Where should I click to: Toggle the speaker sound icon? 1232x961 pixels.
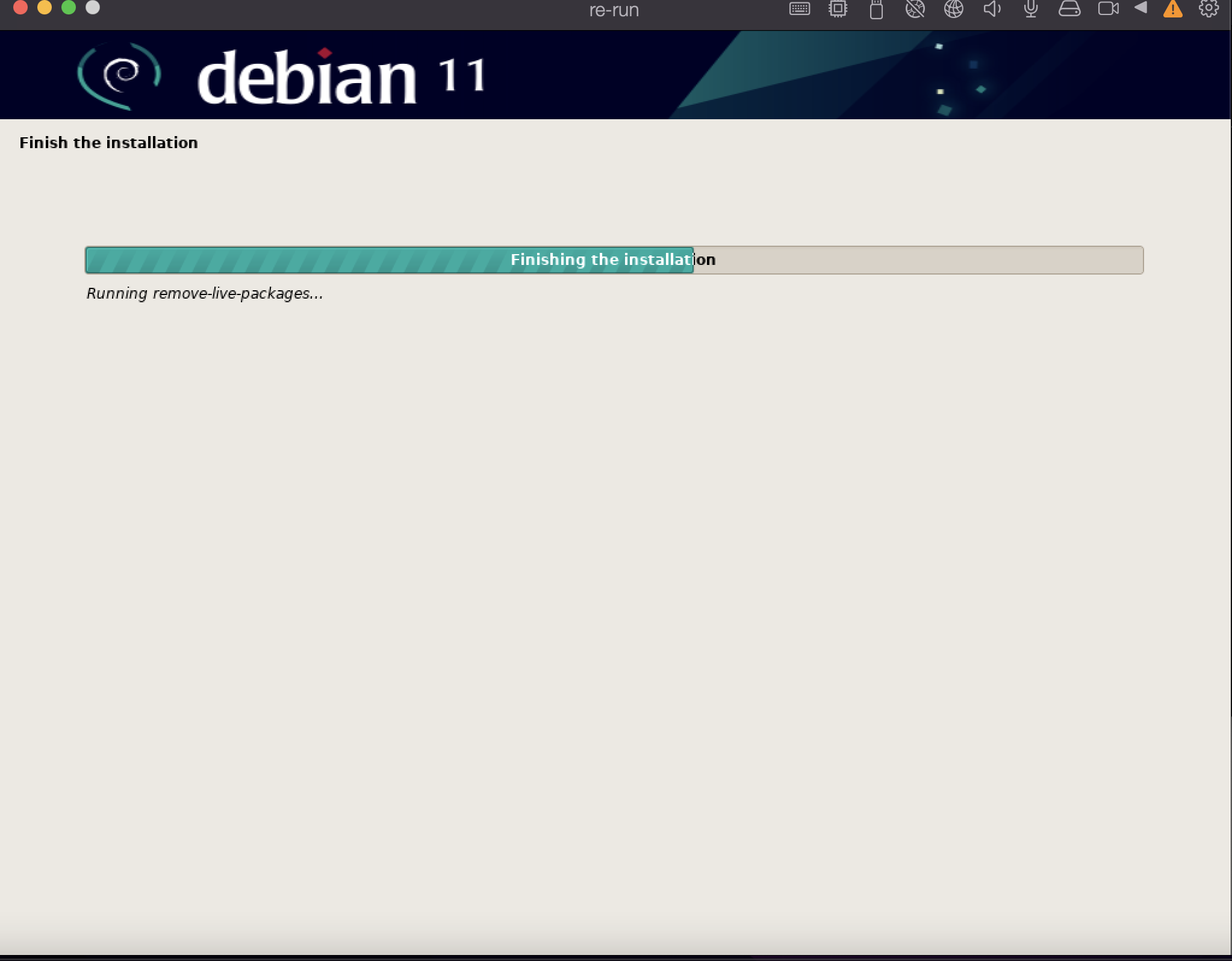[x=992, y=8]
